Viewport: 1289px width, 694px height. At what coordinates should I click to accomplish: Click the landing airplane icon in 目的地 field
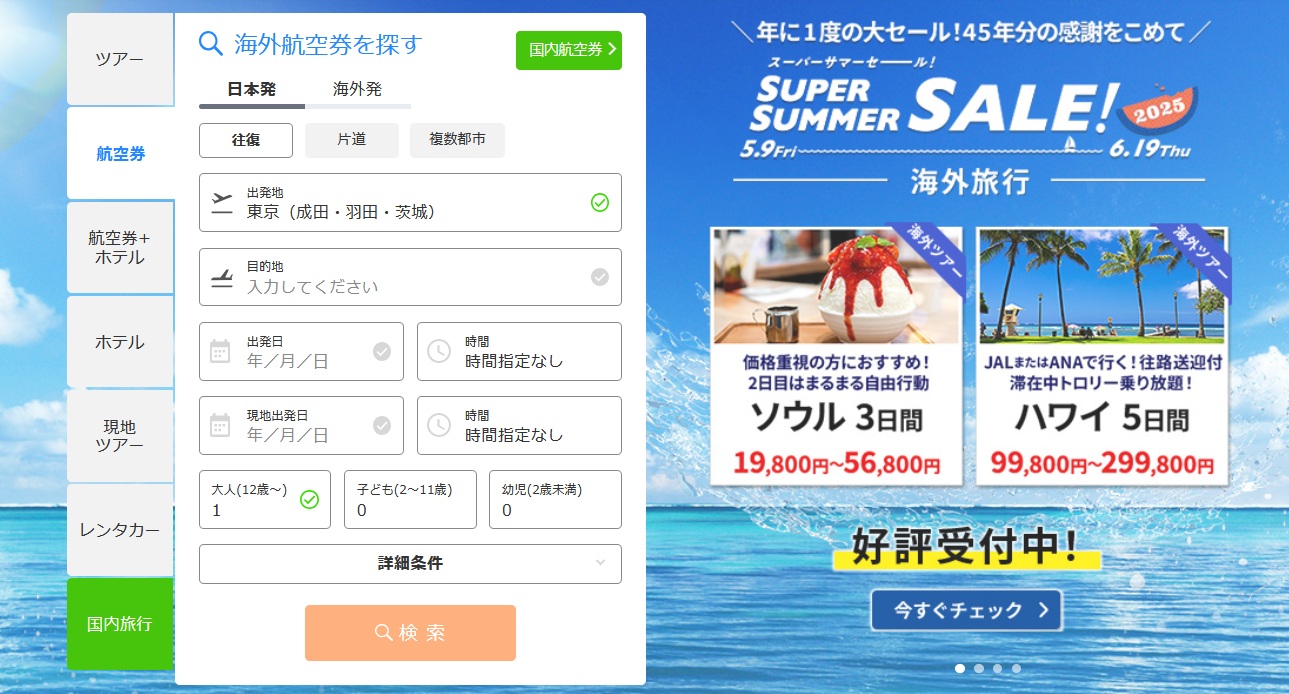pos(222,277)
